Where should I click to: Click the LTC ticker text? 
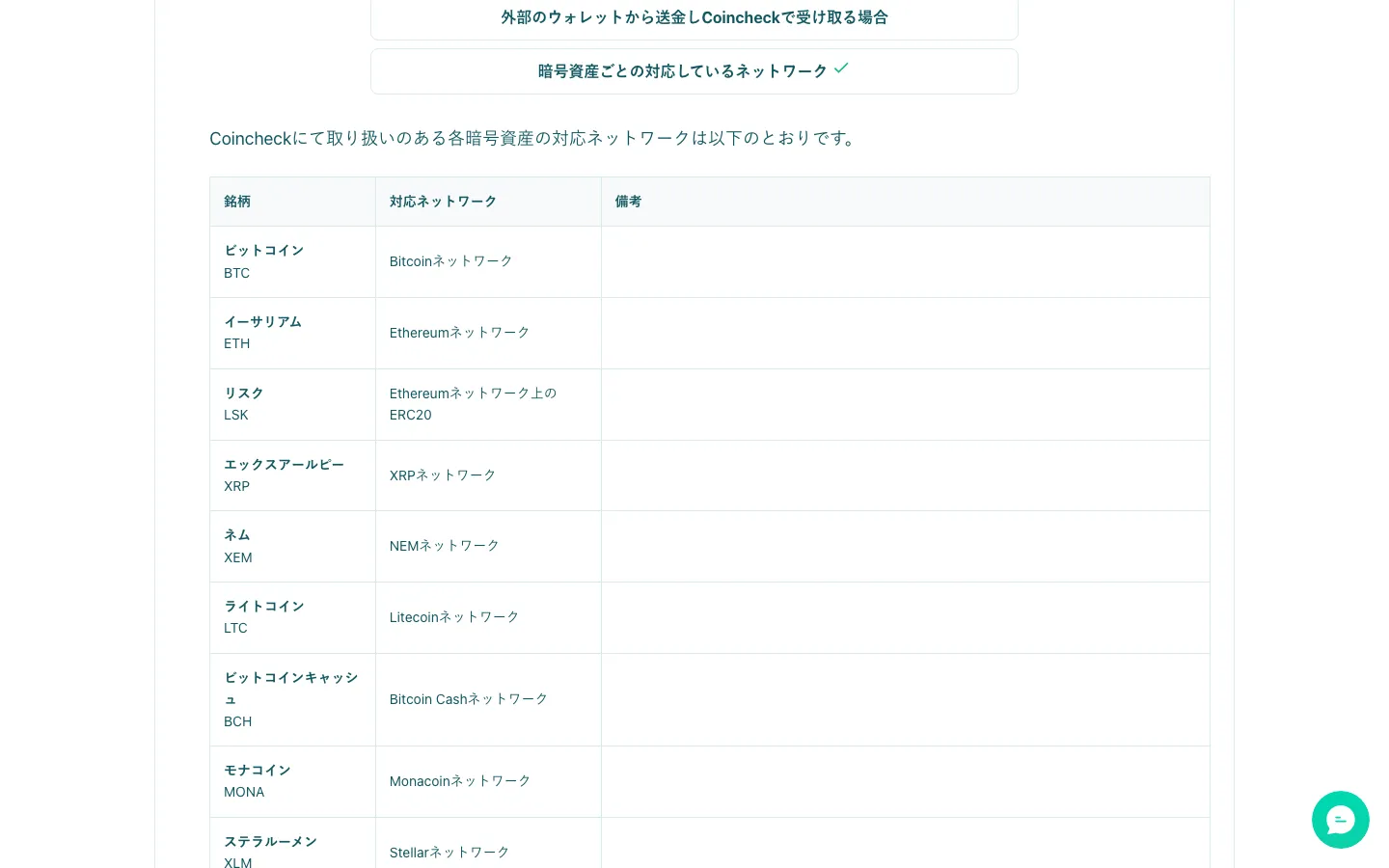coord(236,628)
